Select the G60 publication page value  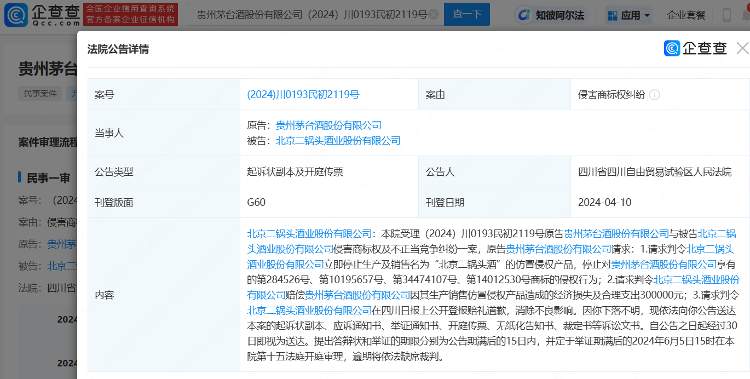click(x=256, y=202)
